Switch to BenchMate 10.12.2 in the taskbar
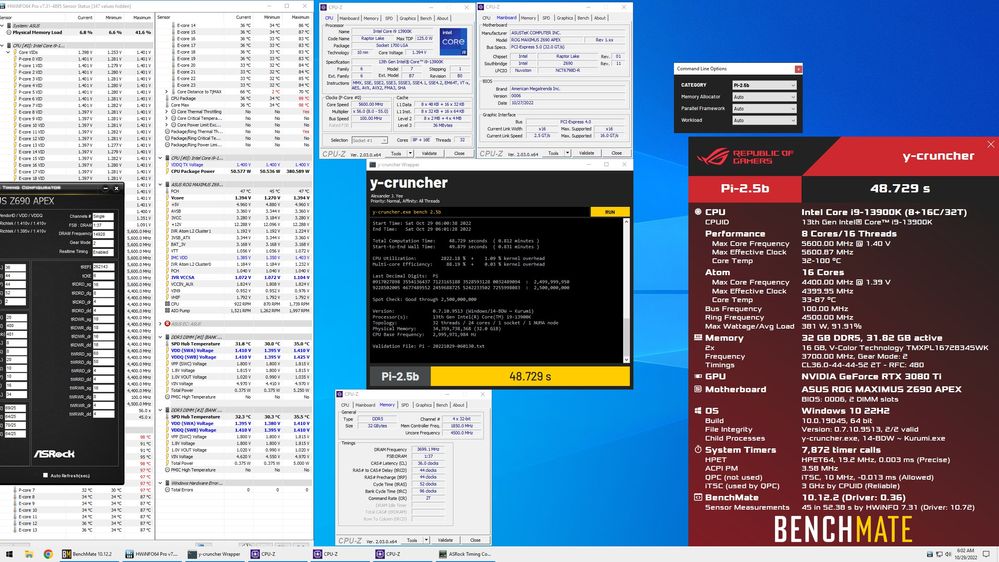 click(x=88, y=554)
